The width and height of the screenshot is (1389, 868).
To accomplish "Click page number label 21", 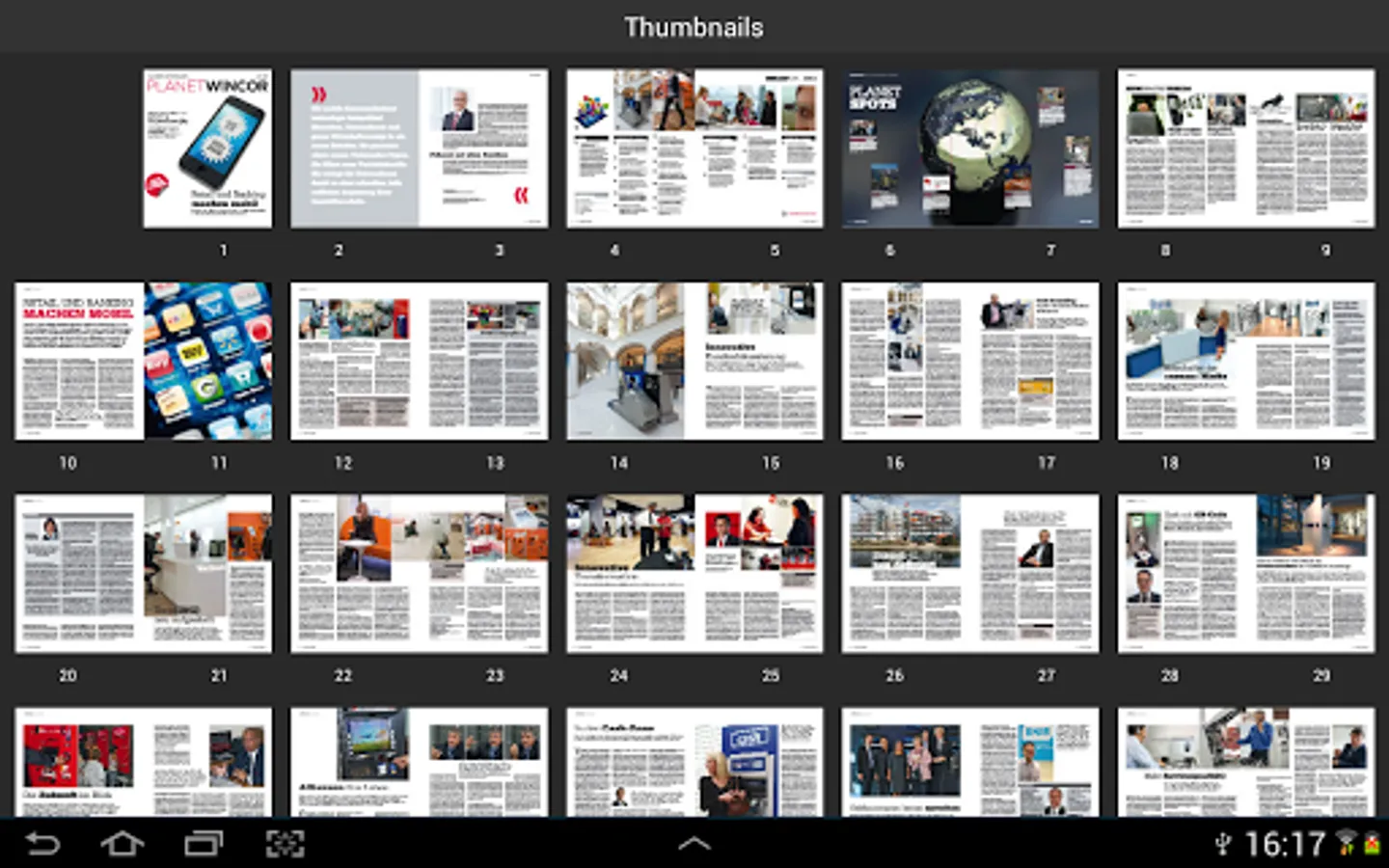I will click(219, 675).
